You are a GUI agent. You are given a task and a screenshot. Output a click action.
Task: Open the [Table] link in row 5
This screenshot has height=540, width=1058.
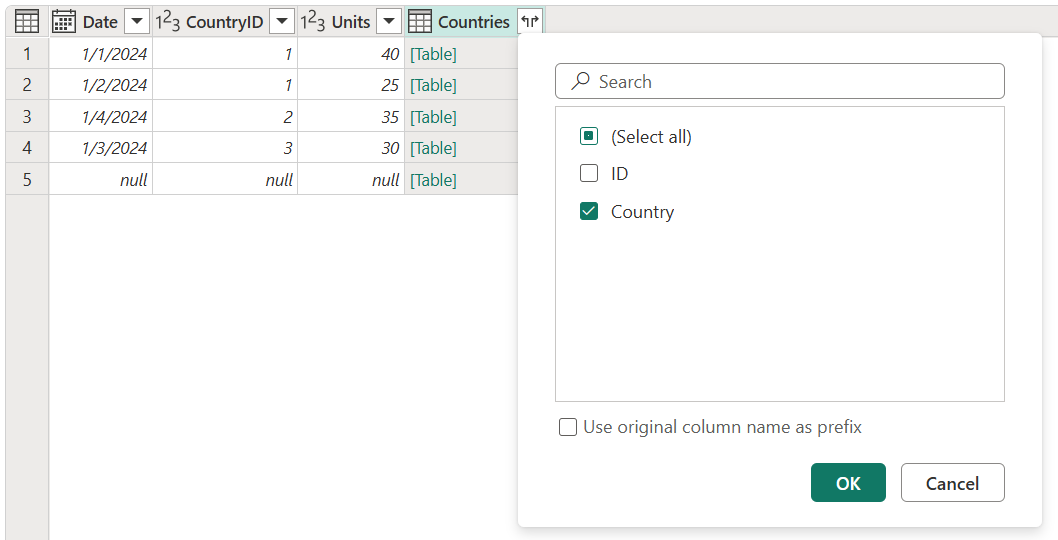(x=433, y=180)
